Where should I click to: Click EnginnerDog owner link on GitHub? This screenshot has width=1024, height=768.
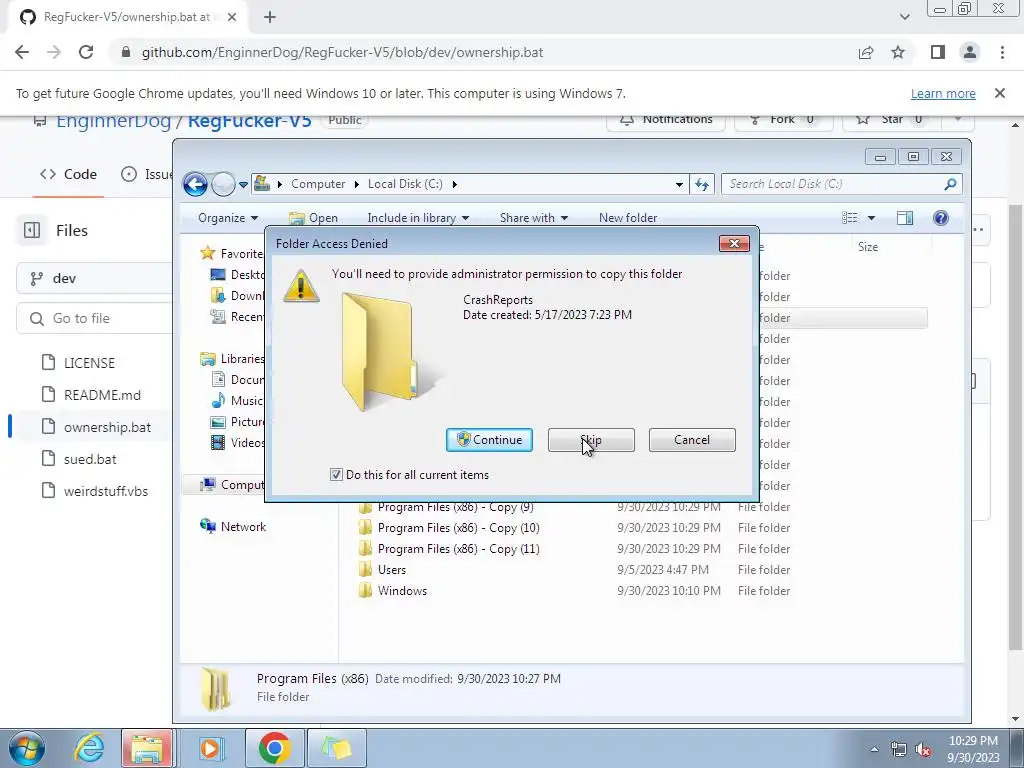[113, 120]
